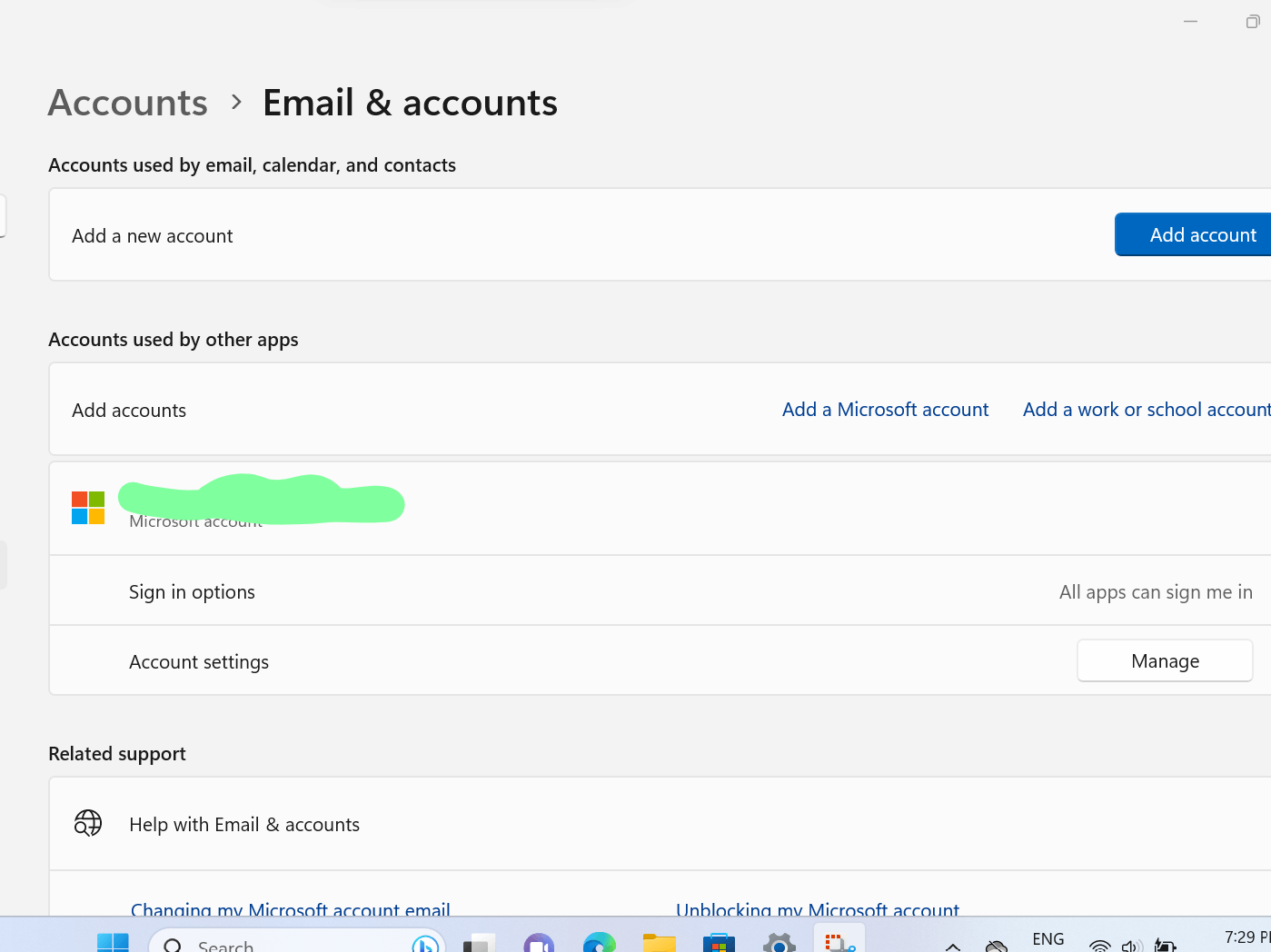
Task: Open Microsoft Store from the taskbar
Action: click(719, 944)
